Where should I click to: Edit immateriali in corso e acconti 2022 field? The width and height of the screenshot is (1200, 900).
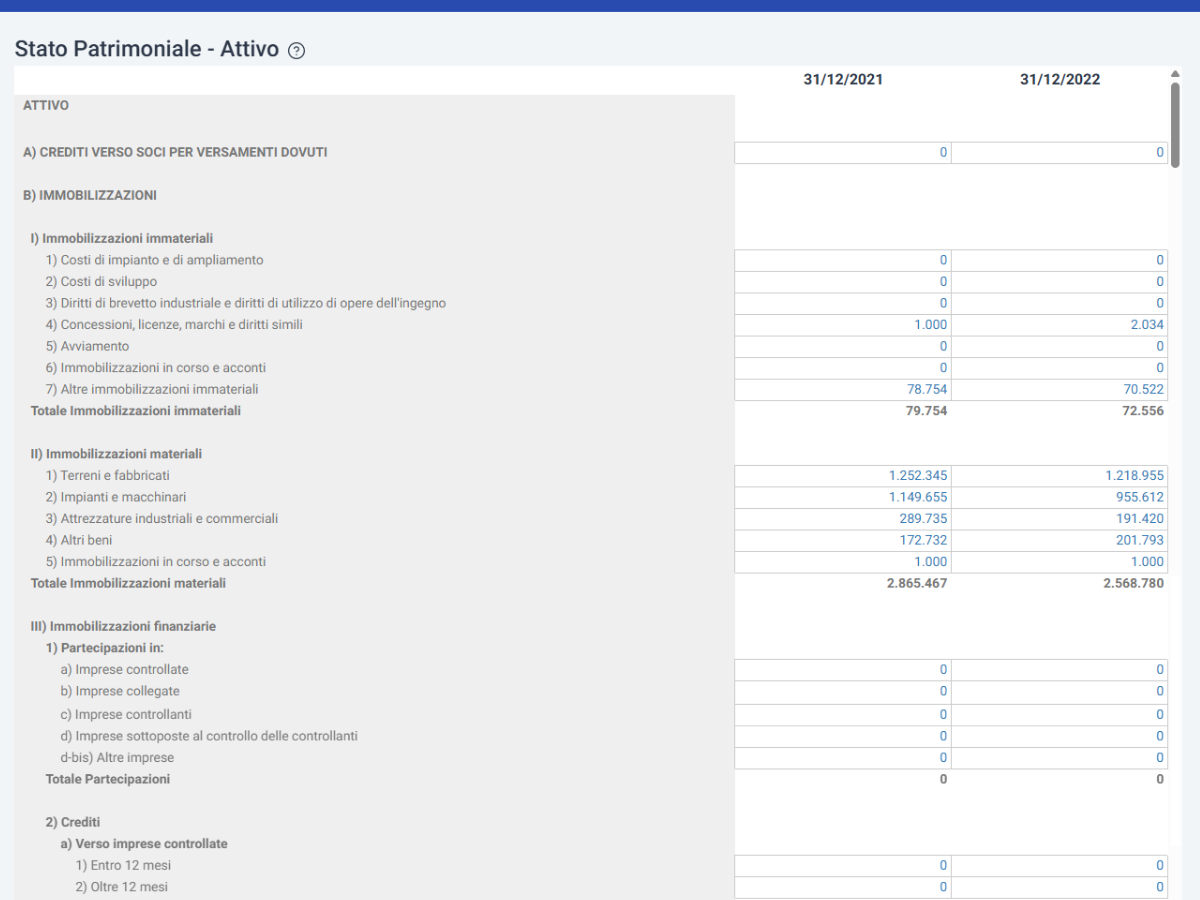click(1059, 368)
